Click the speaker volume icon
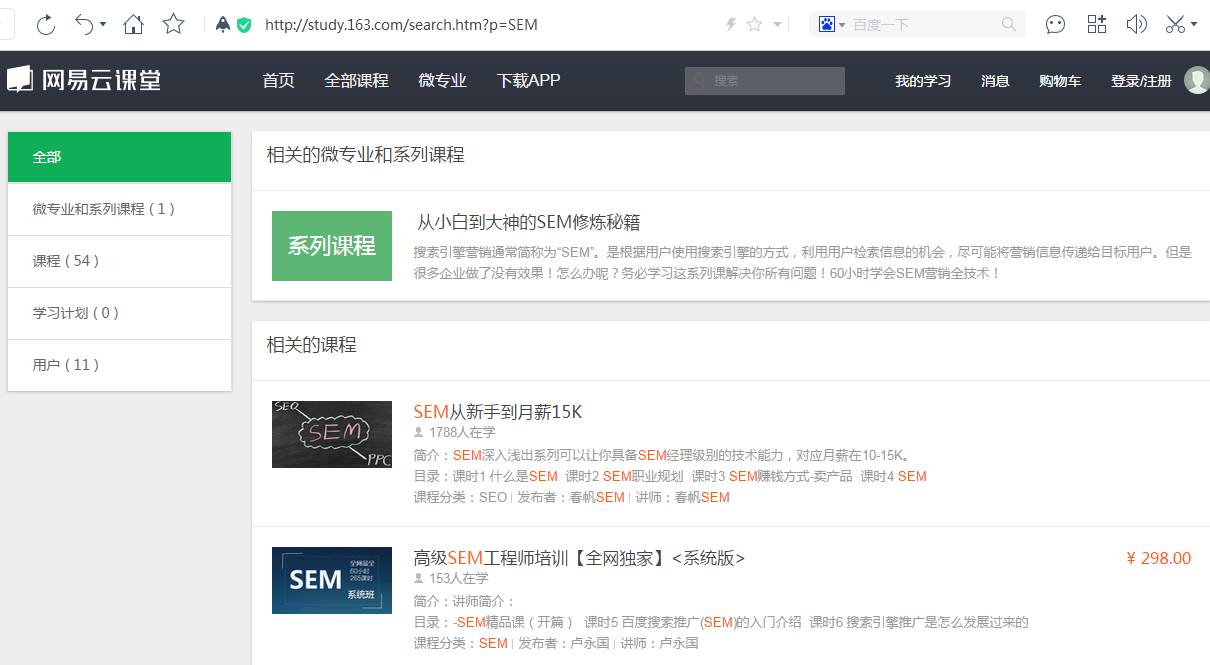 tap(1136, 24)
